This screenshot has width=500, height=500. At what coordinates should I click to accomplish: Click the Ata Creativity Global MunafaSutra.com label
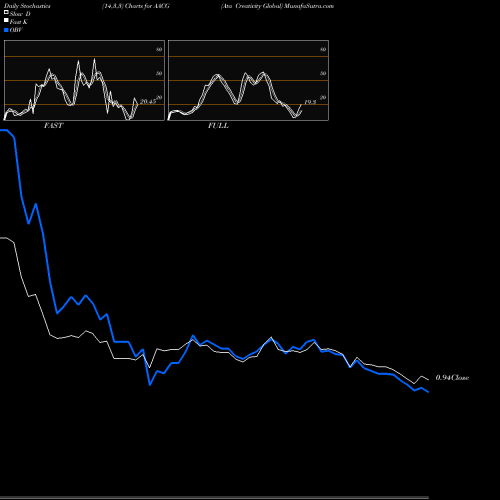(x=277, y=6)
